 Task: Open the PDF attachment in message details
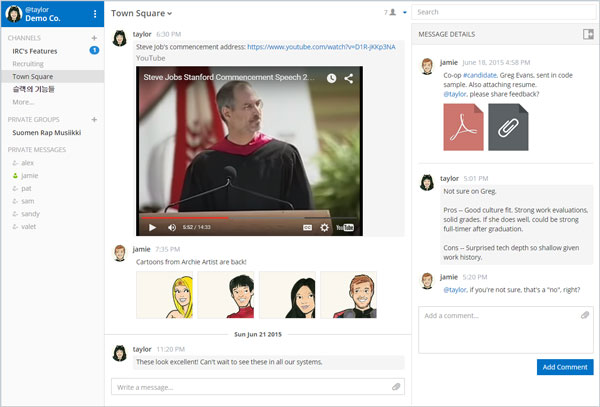[x=463, y=127]
